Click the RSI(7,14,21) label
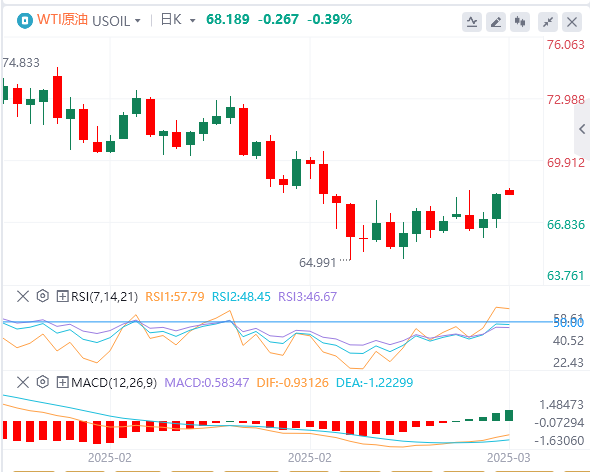 click(x=105, y=297)
